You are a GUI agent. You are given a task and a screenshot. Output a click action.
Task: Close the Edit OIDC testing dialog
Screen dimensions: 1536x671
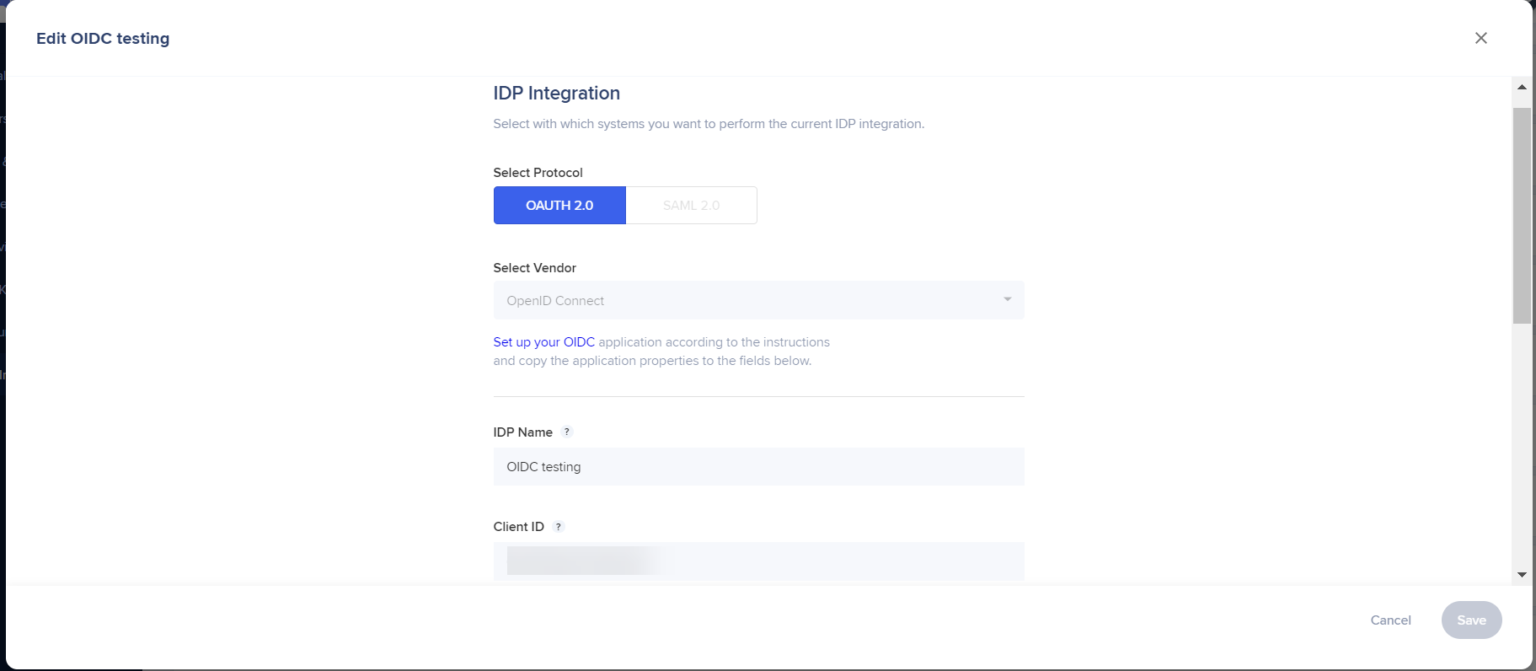coord(1481,38)
